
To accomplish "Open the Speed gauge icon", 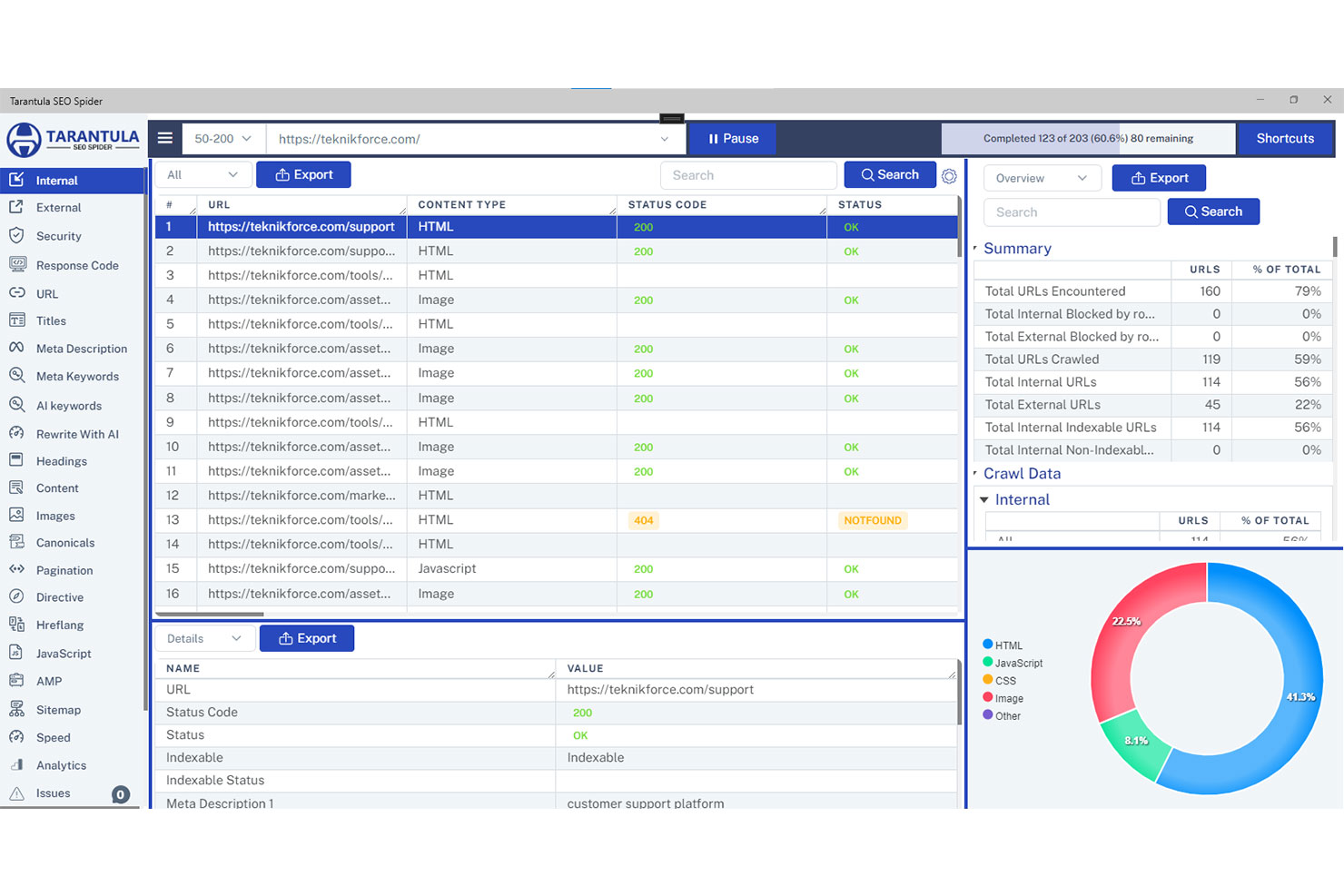I will click(x=16, y=737).
